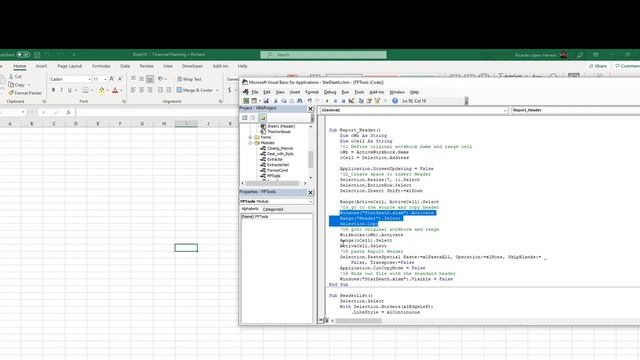Click Toggle Folders icon in Project panel
Viewport: 640px width, 360px height.
click(263, 118)
